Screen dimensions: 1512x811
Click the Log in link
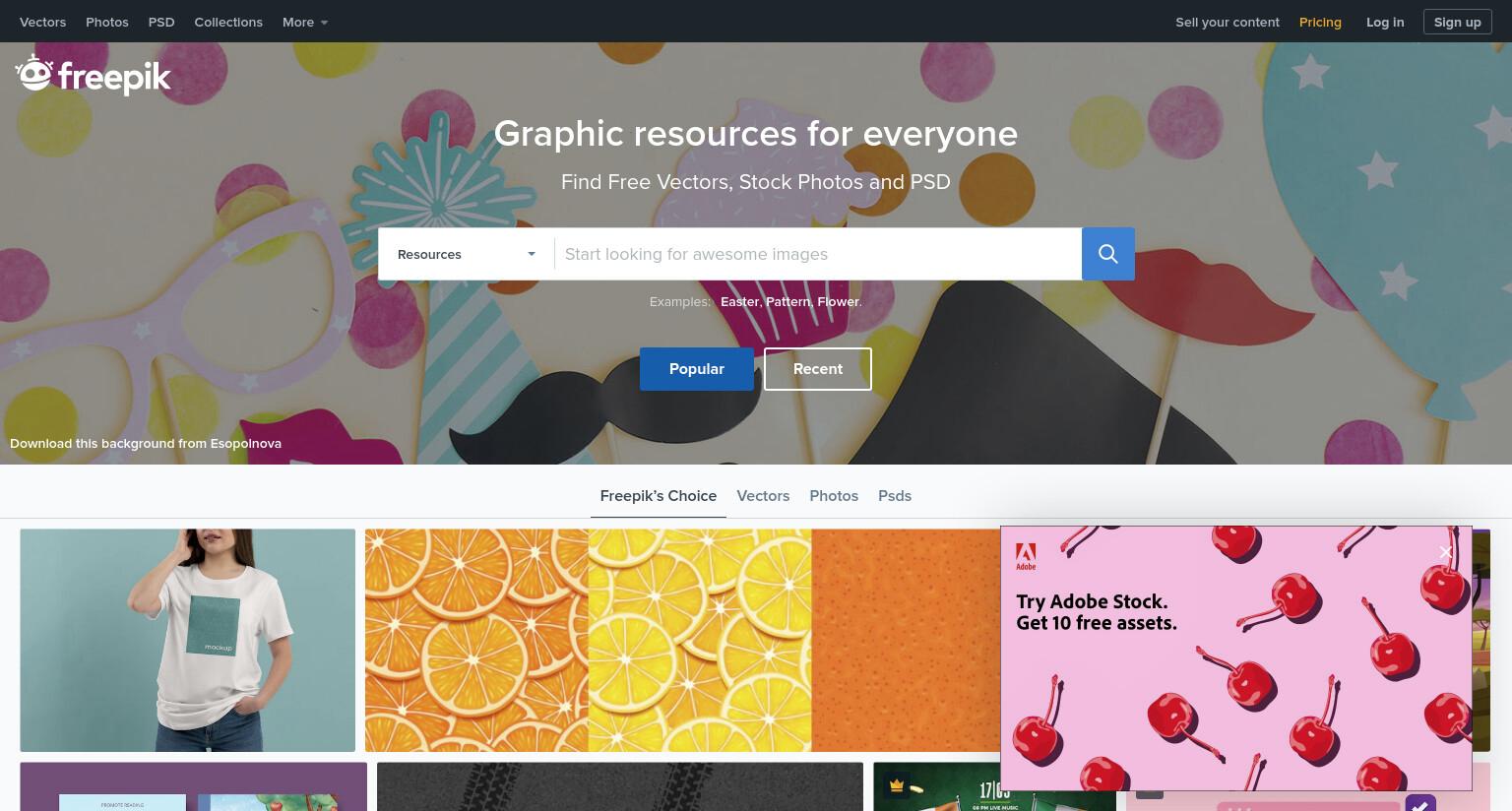(1385, 22)
